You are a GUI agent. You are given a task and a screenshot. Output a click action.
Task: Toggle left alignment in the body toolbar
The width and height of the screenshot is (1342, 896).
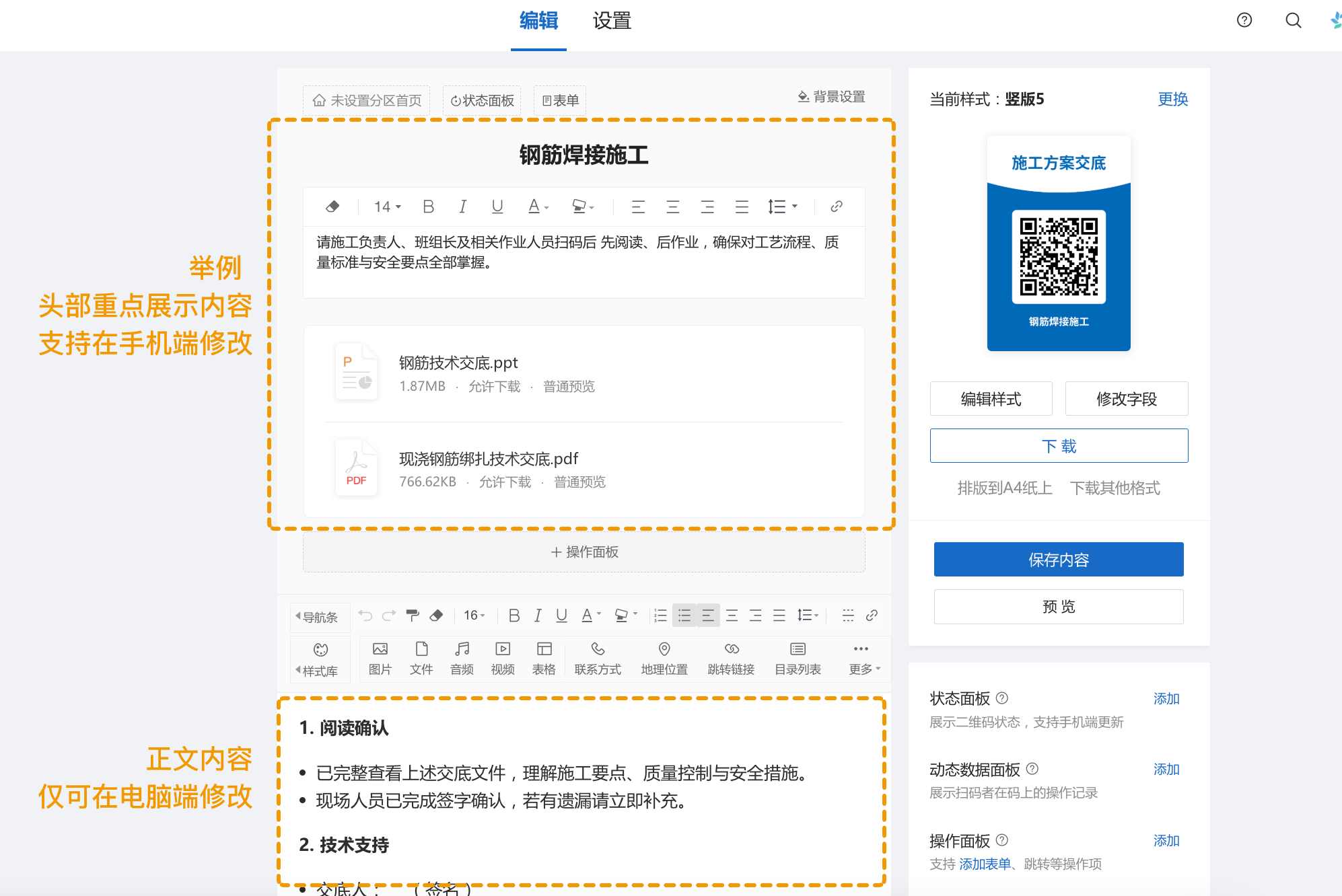coord(708,615)
